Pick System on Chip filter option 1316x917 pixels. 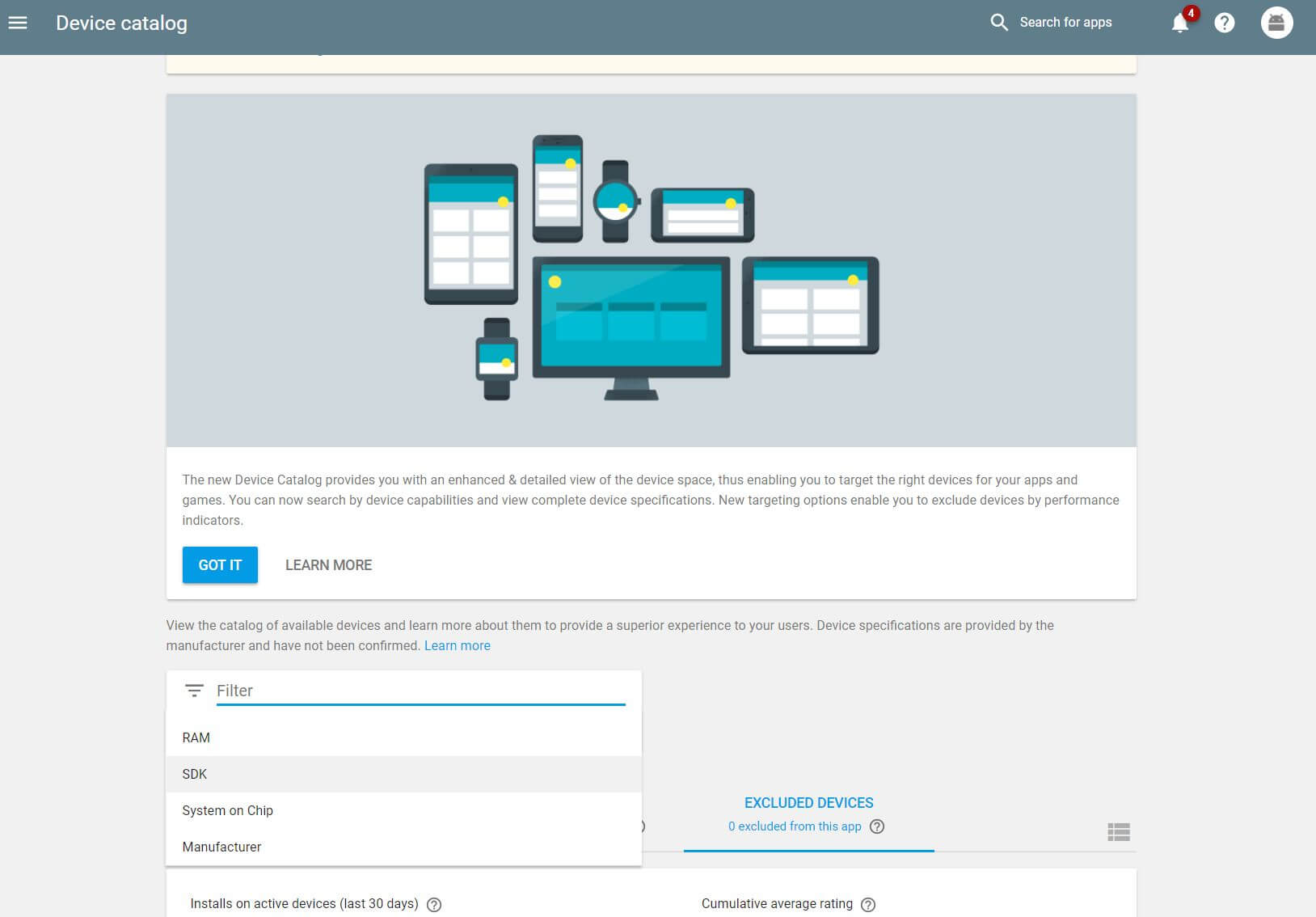click(x=228, y=810)
